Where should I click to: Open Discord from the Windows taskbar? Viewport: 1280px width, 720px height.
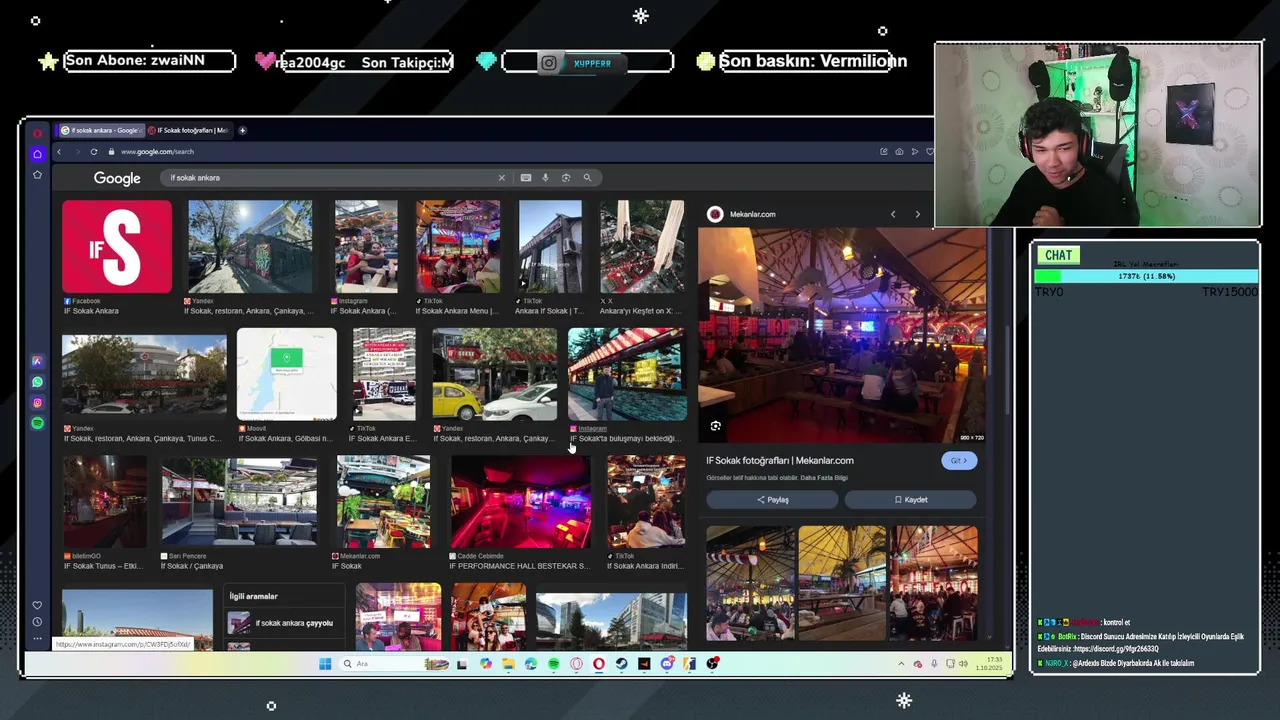tap(667, 664)
